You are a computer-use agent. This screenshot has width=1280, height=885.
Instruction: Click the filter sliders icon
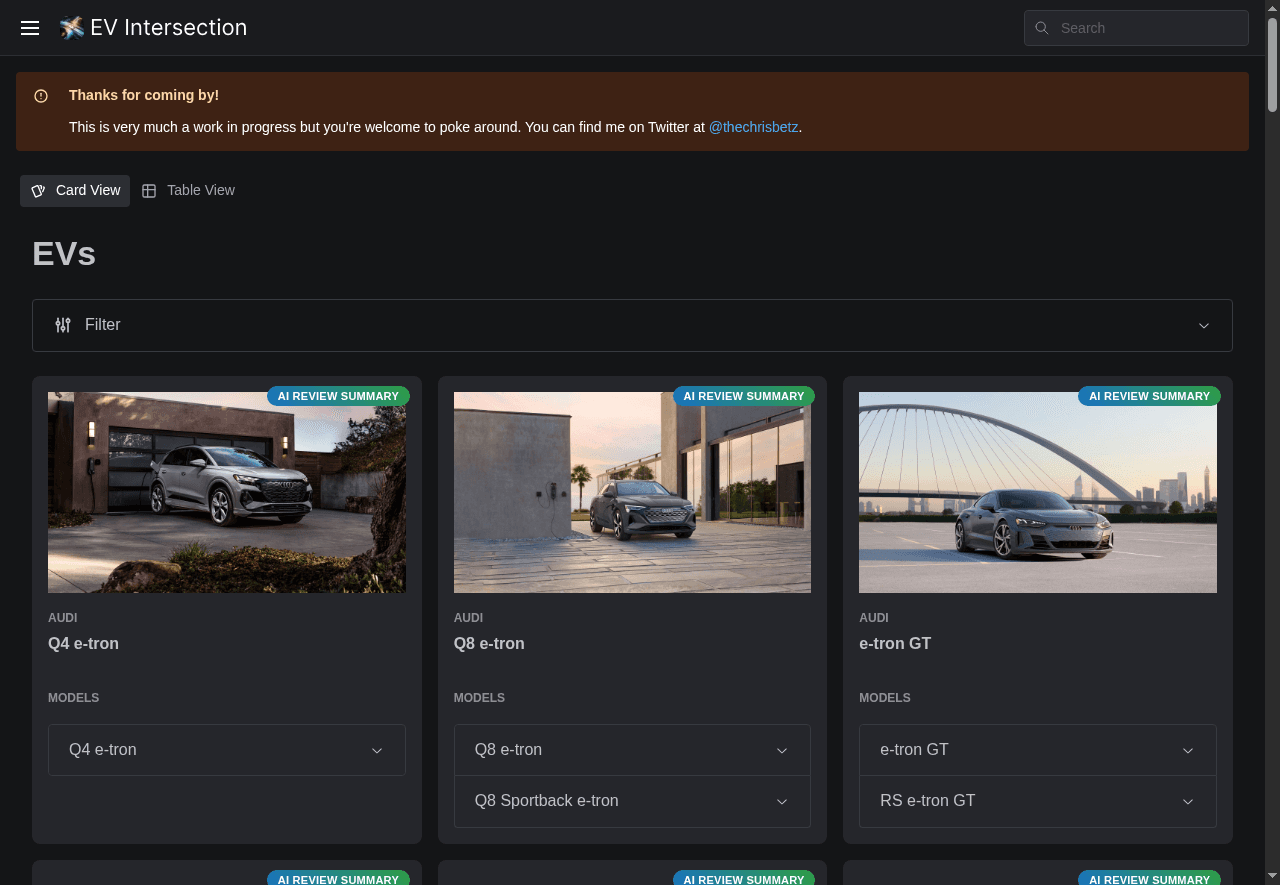(x=63, y=325)
